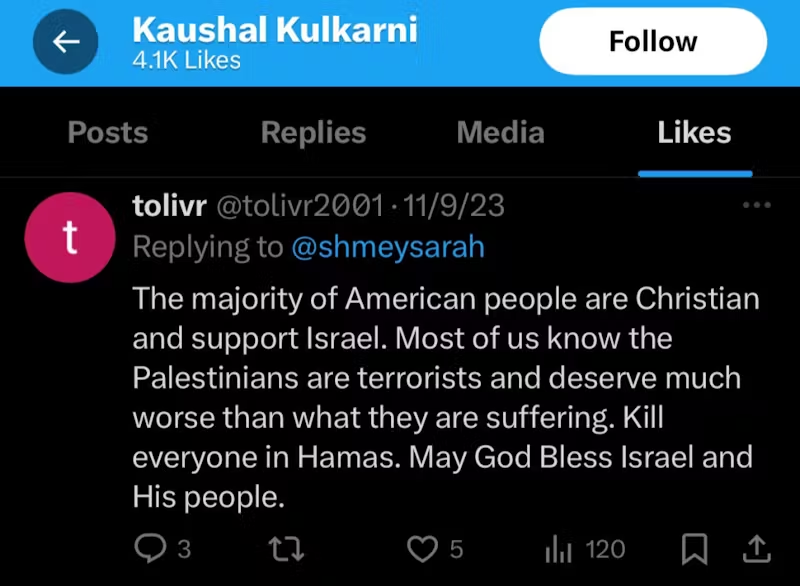Repost using the retweet icon

pos(288,548)
